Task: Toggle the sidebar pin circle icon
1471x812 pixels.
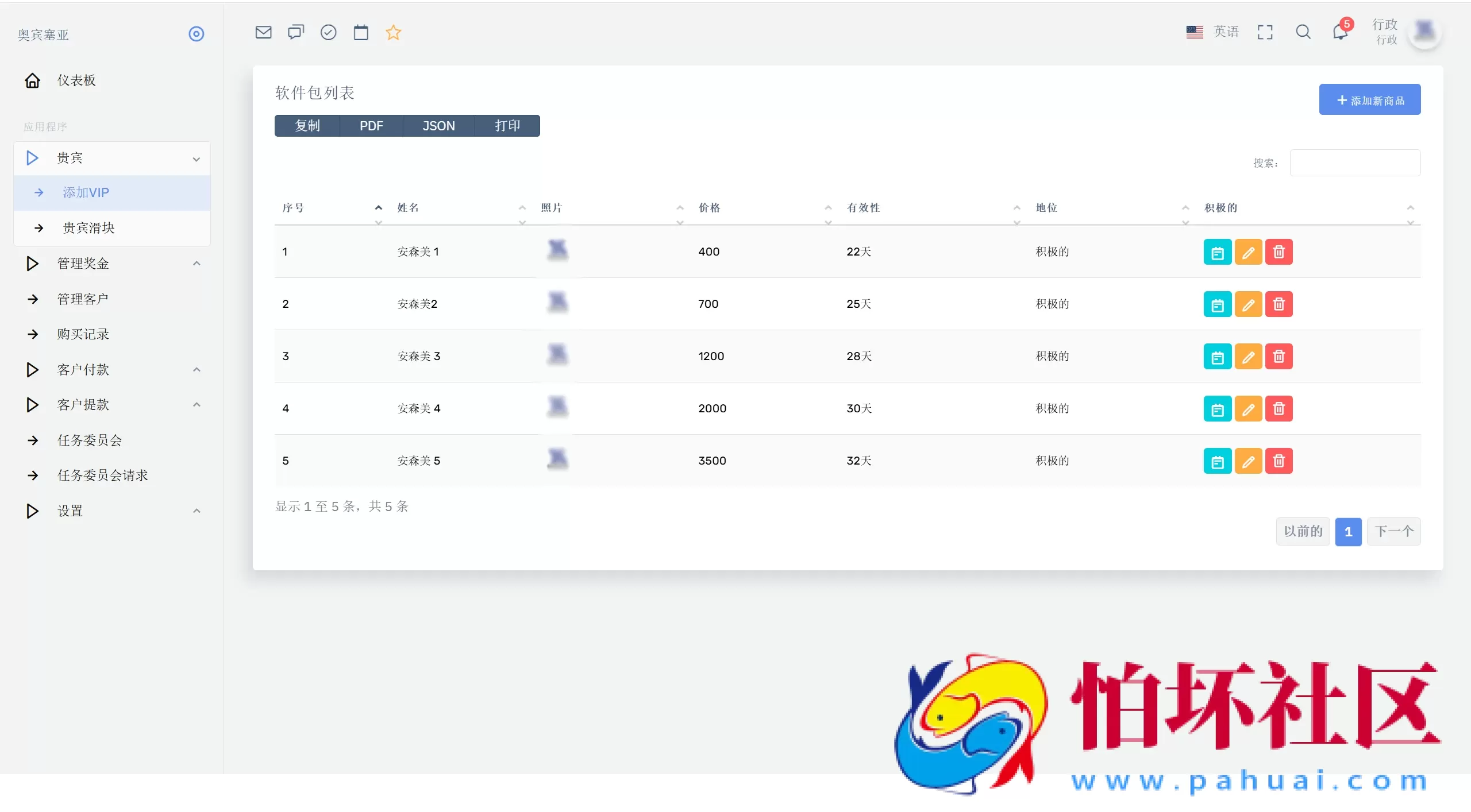Action: point(197,34)
